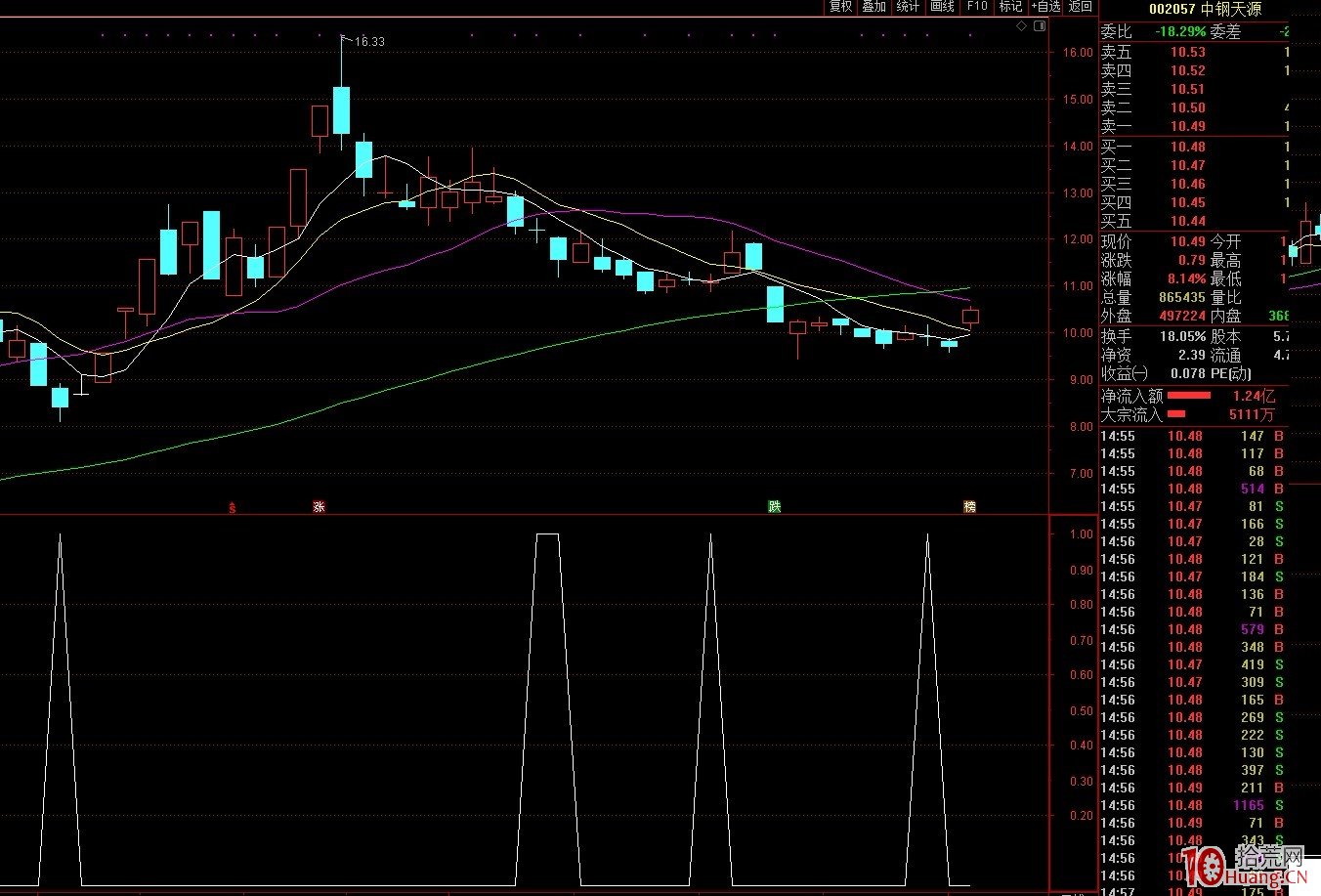Click the red 涨 marker icon
Screen dimensions: 1321x896
(319, 506)
